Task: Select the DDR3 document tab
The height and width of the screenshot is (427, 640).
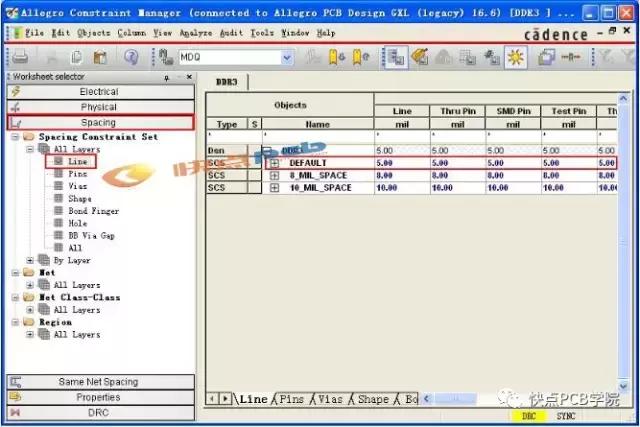Action: 227,82
